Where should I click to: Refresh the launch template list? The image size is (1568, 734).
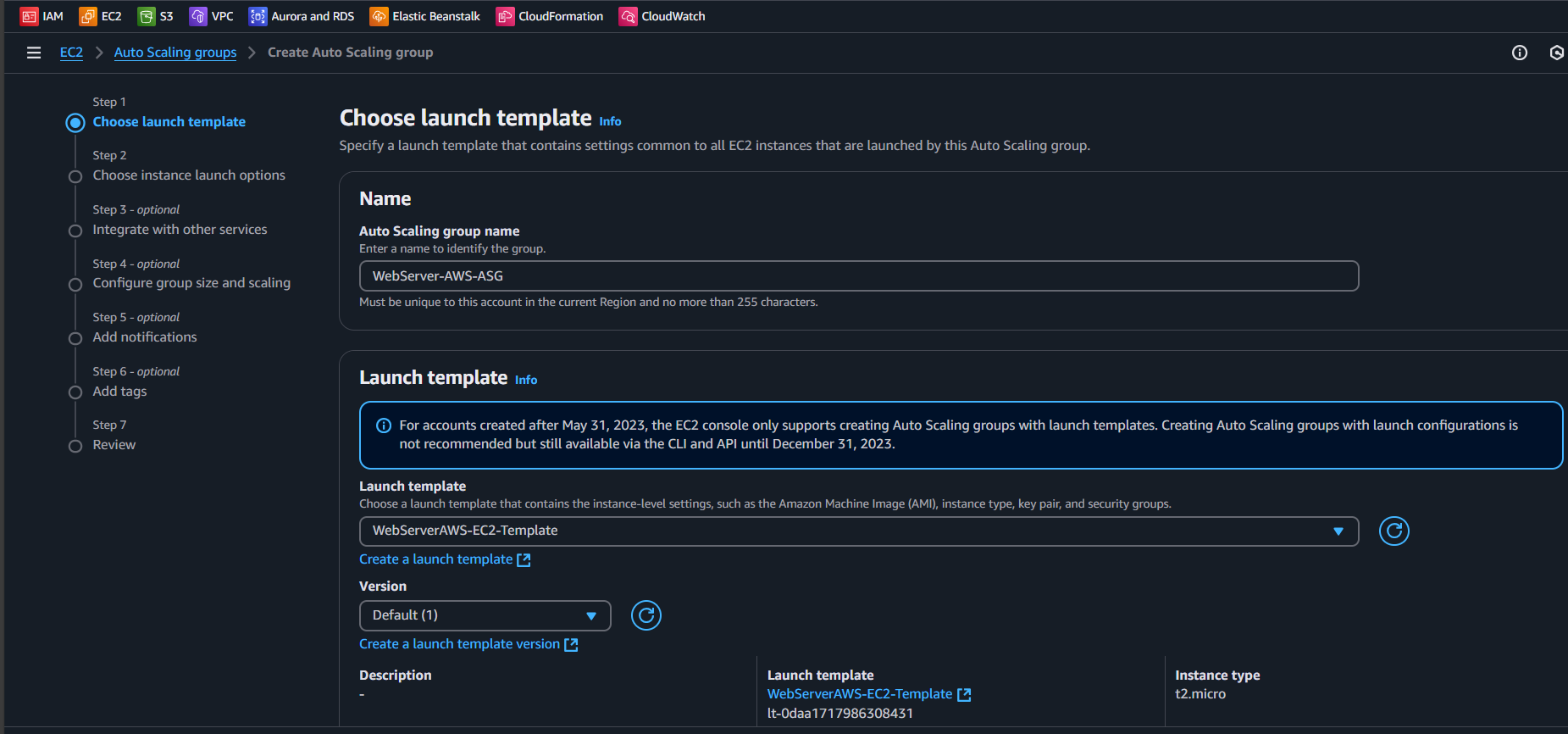[1394, 531]
